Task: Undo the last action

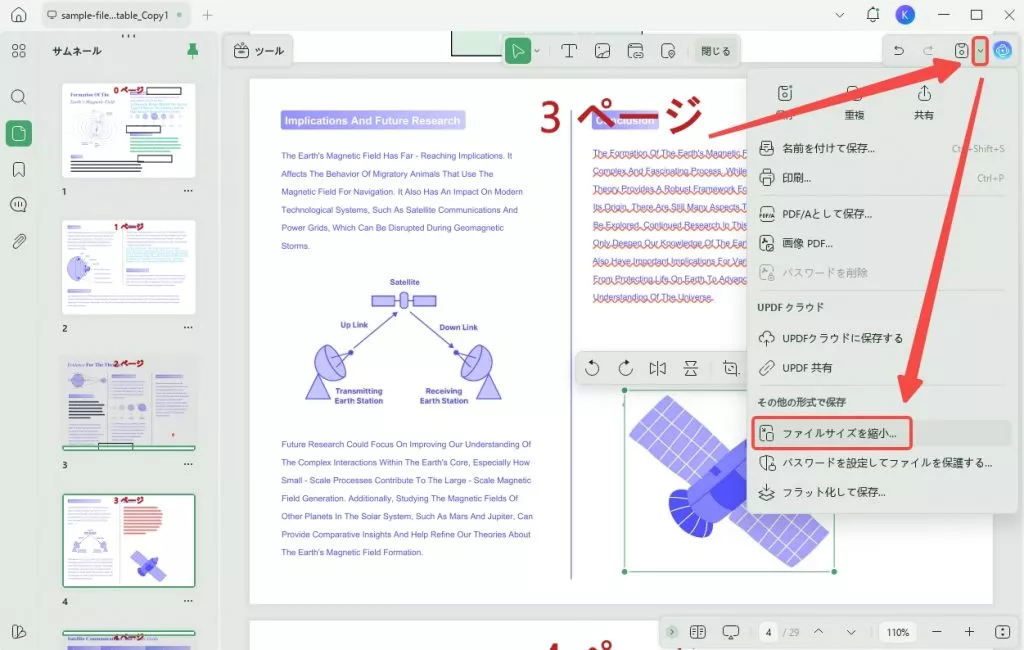Action: click(899, 50)
